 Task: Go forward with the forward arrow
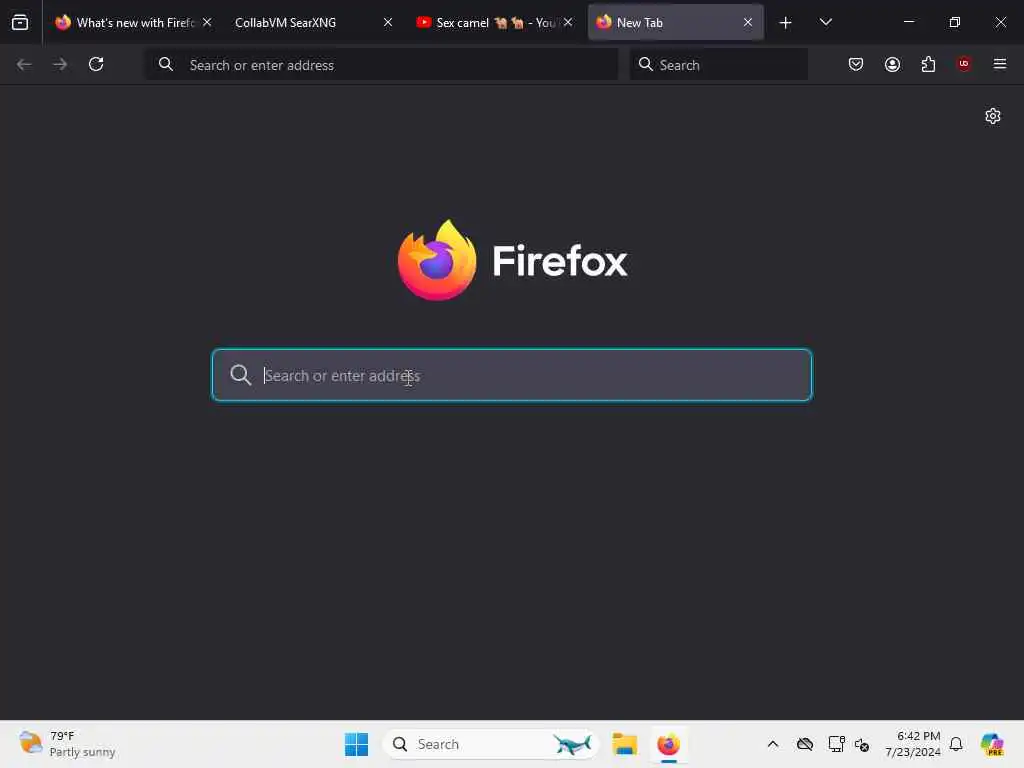60,64
